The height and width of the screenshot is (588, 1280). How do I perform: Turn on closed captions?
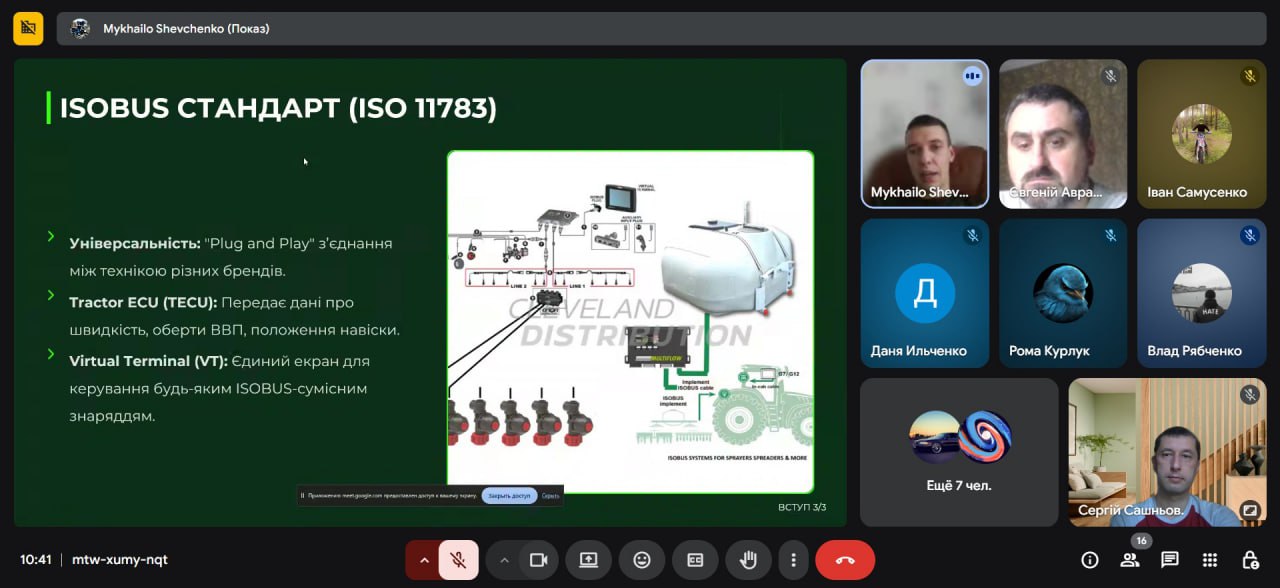pyautogui.click(x=695, y=560)
